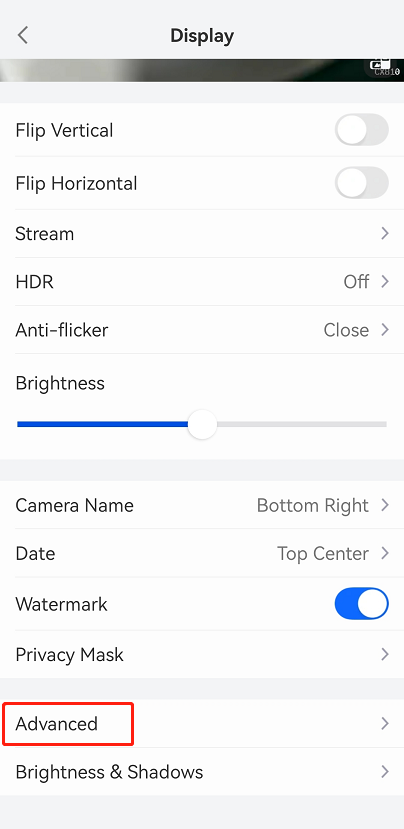Tap the camera icon on preview

(x=380, y=64)
